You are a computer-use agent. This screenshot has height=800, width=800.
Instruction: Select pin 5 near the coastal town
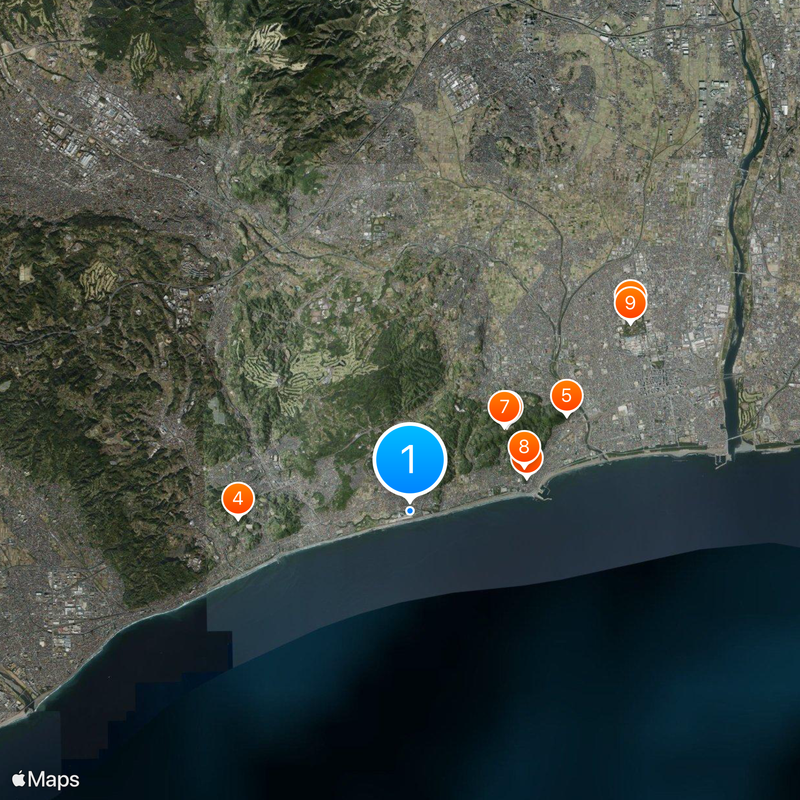[x=565, y=396]
